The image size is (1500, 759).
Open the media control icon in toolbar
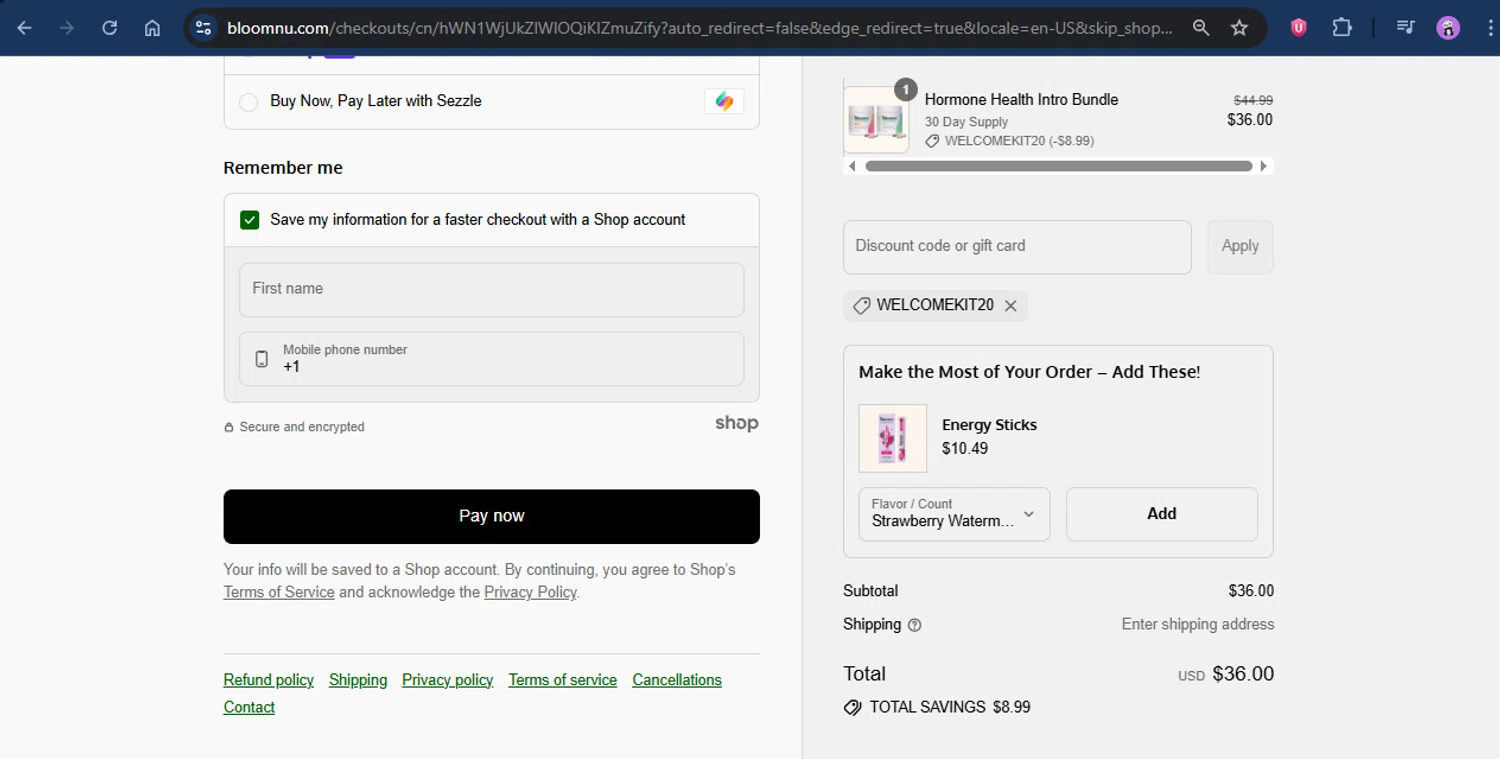point(1405,28)
